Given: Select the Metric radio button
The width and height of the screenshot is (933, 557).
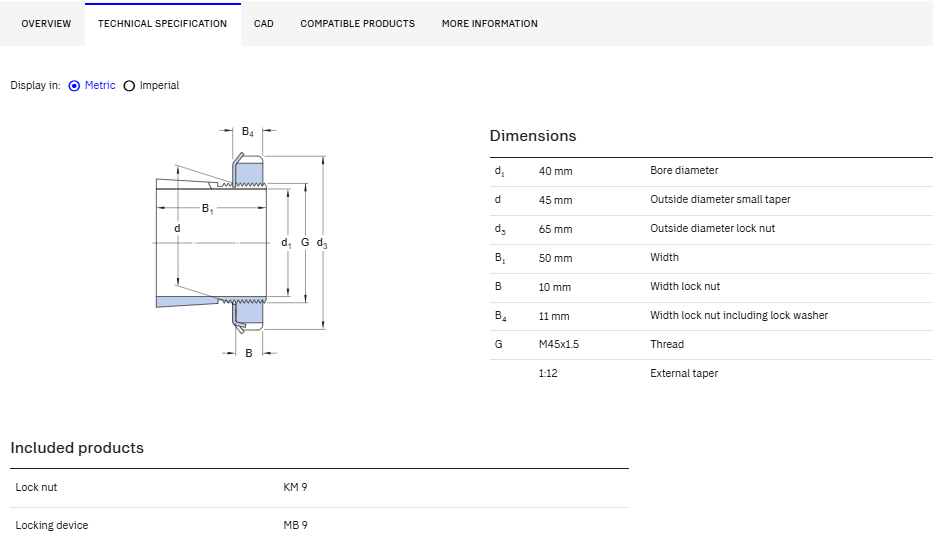Looking at the screenshot, I should (74, 86).
